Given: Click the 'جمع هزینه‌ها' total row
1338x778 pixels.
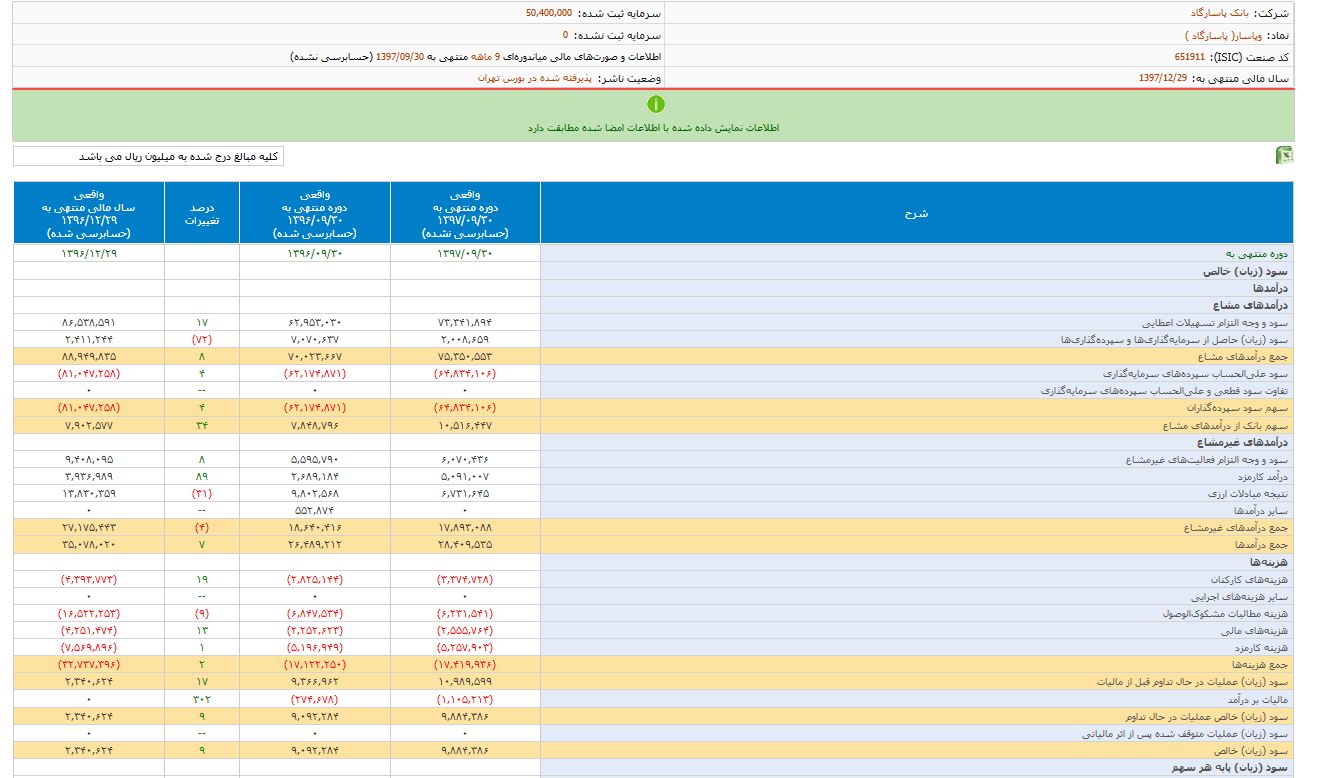Looking at the screenshot, I should (x=654, y=666).
